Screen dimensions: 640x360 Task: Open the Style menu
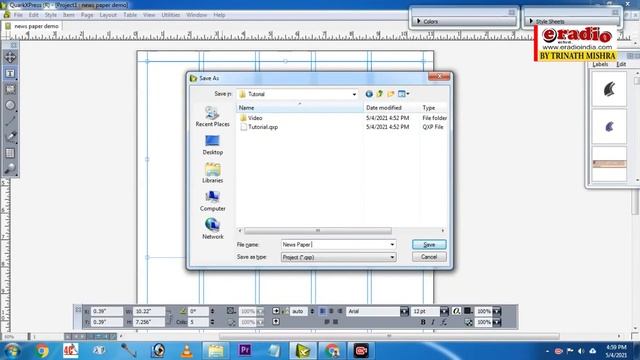pos(51,15)
